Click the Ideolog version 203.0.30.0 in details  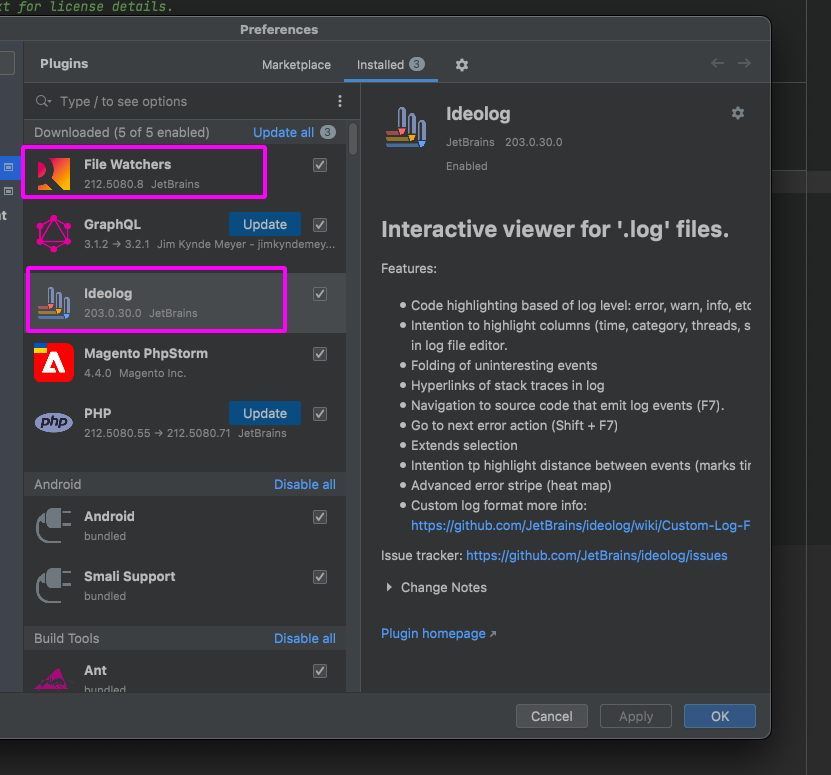click(x=534, y=142)
